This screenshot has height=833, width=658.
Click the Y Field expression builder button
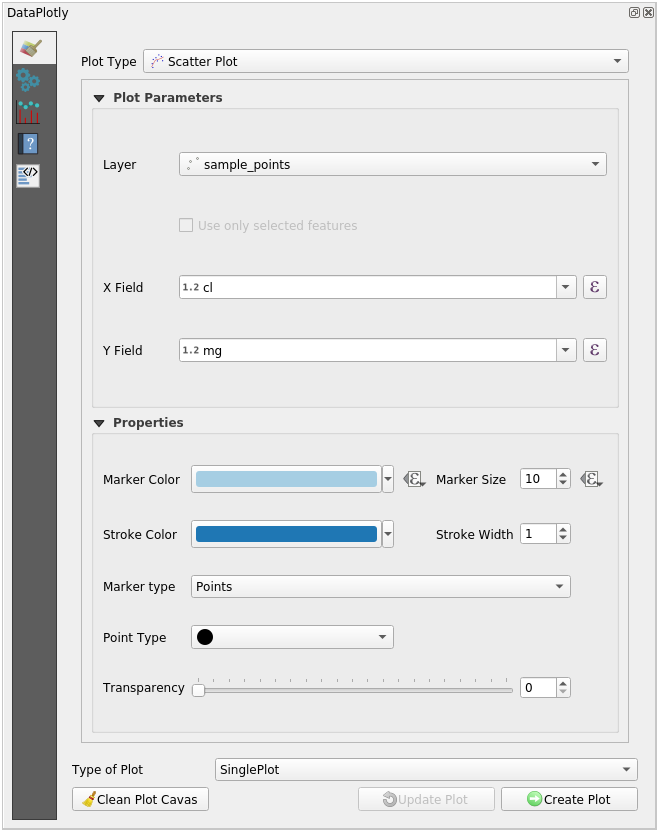click(x=595, y=350)
